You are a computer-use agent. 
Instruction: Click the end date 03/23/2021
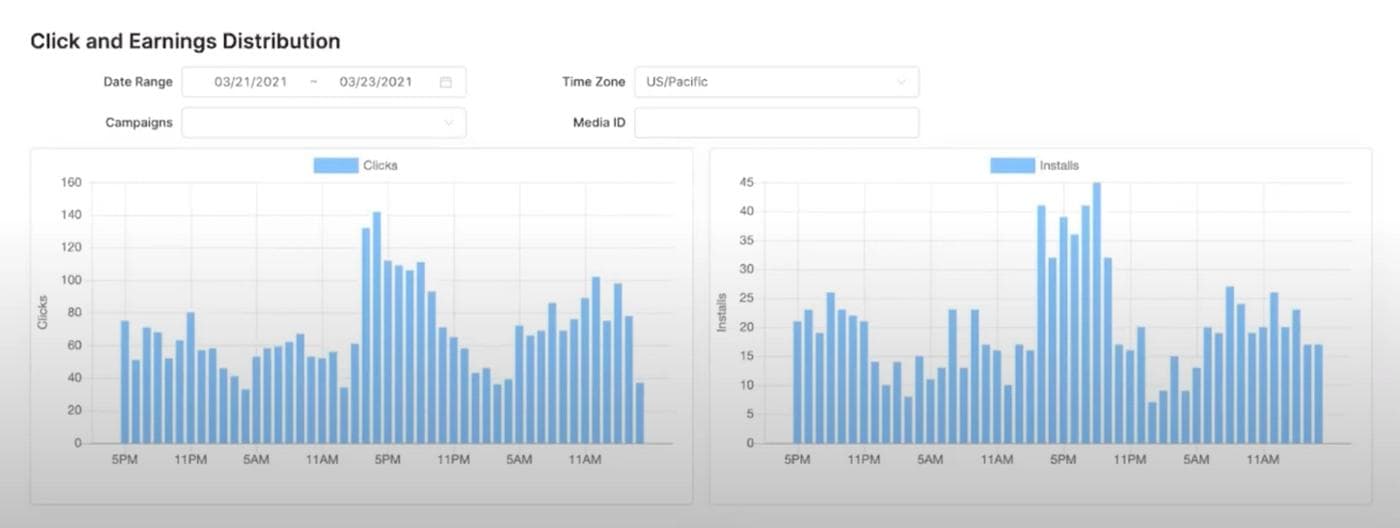tap(375, 82)
